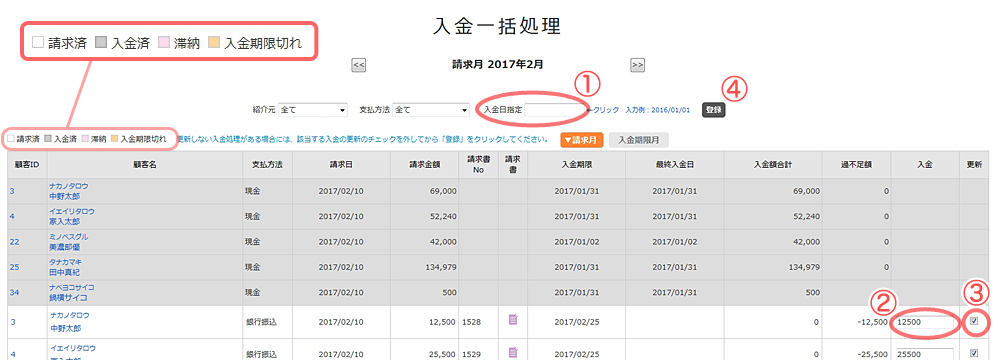
Task: Switch to 入金期限月 tab
Action: click(x=639, y=139)
